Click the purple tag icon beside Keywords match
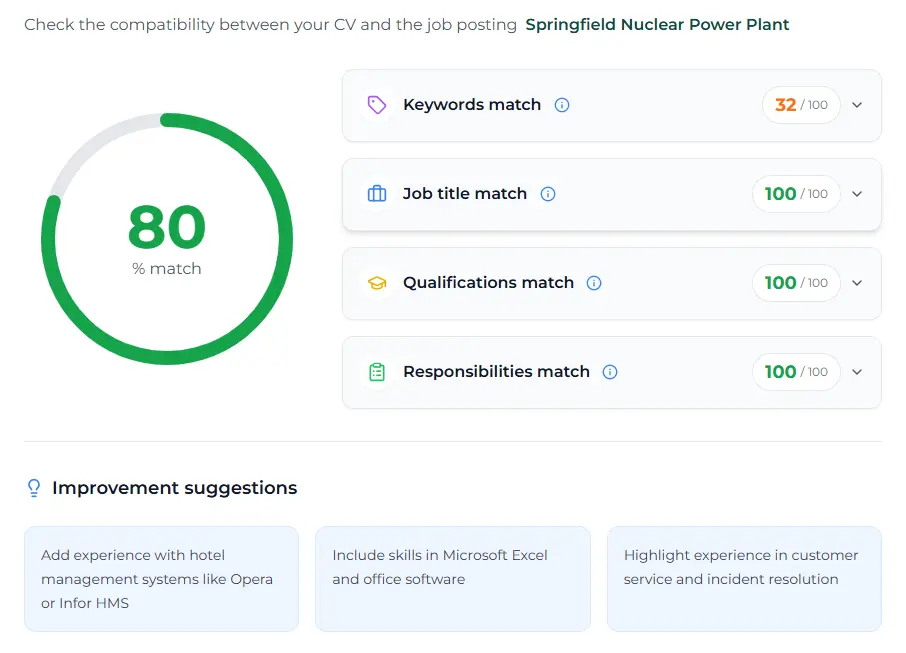Screen dimensions: 906x653 pos(376,104)
